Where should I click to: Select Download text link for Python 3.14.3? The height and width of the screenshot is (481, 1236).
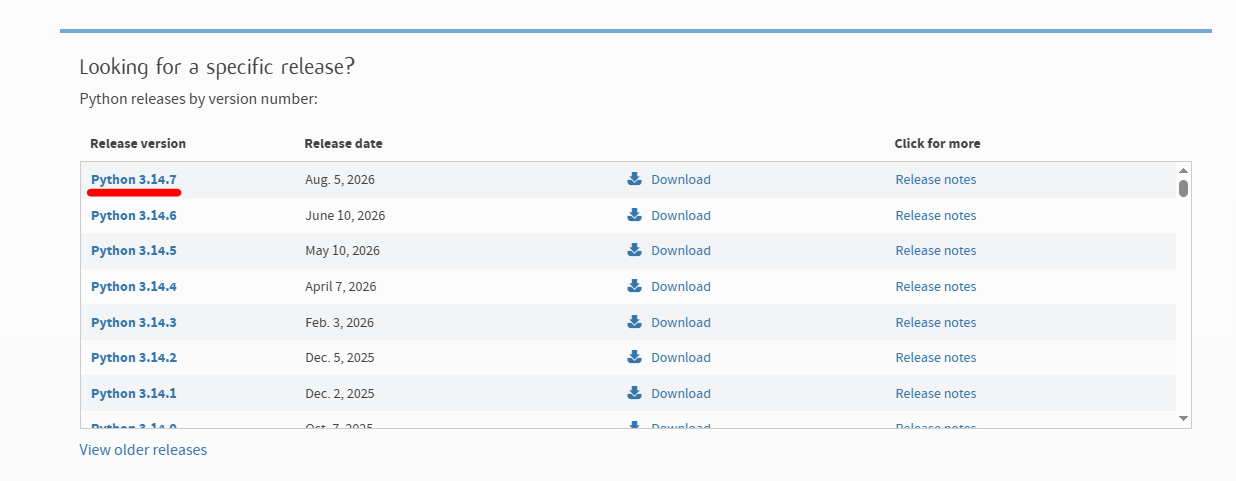[x=681, y=322]
